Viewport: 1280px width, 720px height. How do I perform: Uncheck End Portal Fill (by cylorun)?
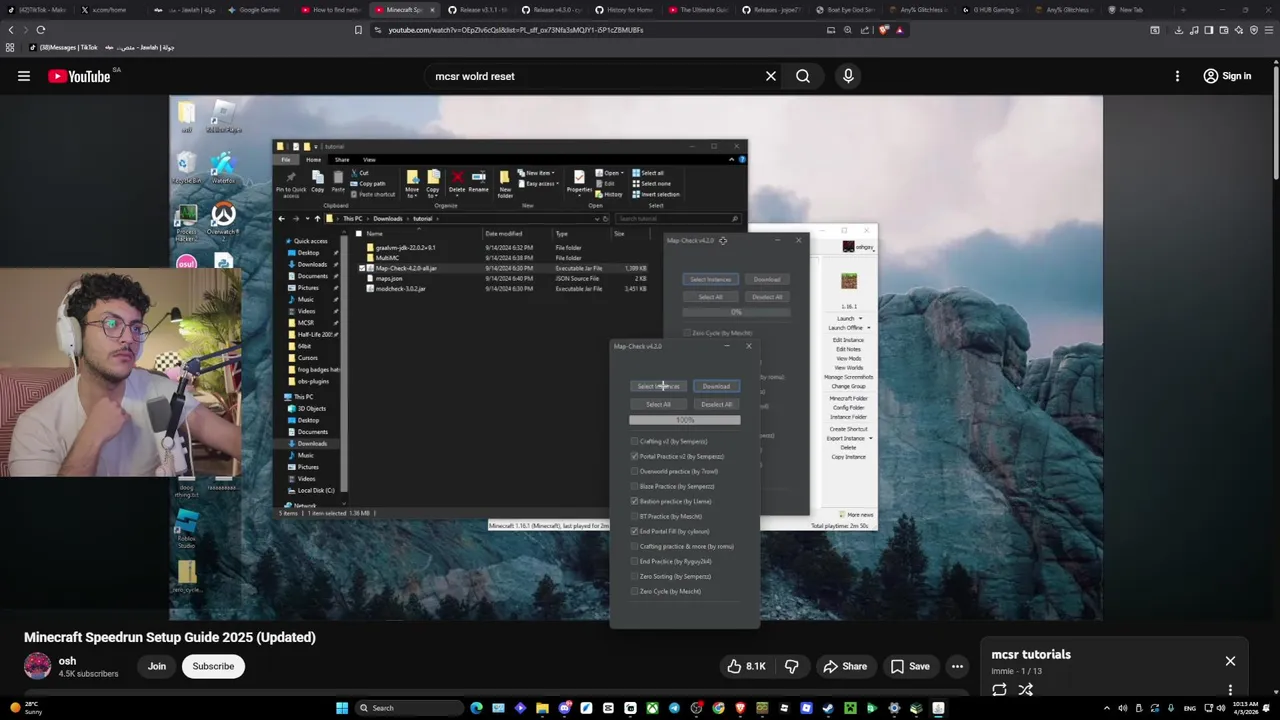point(634,531)
